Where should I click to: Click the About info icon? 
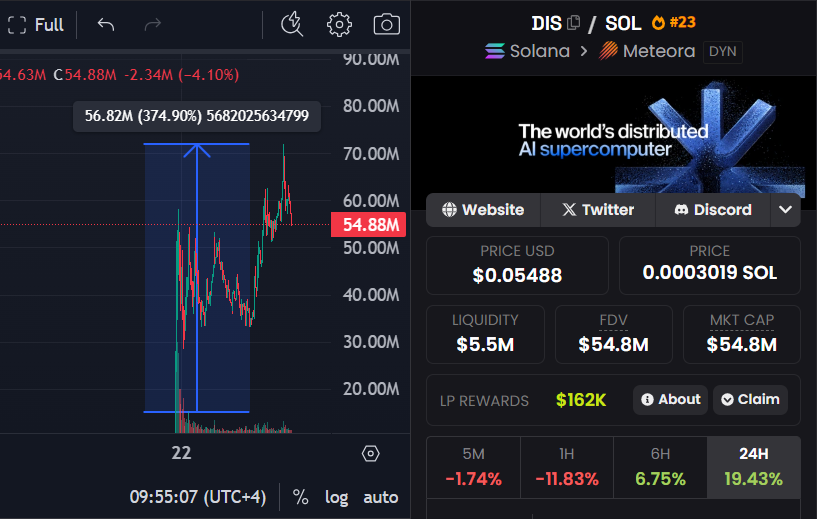(647, 399)
